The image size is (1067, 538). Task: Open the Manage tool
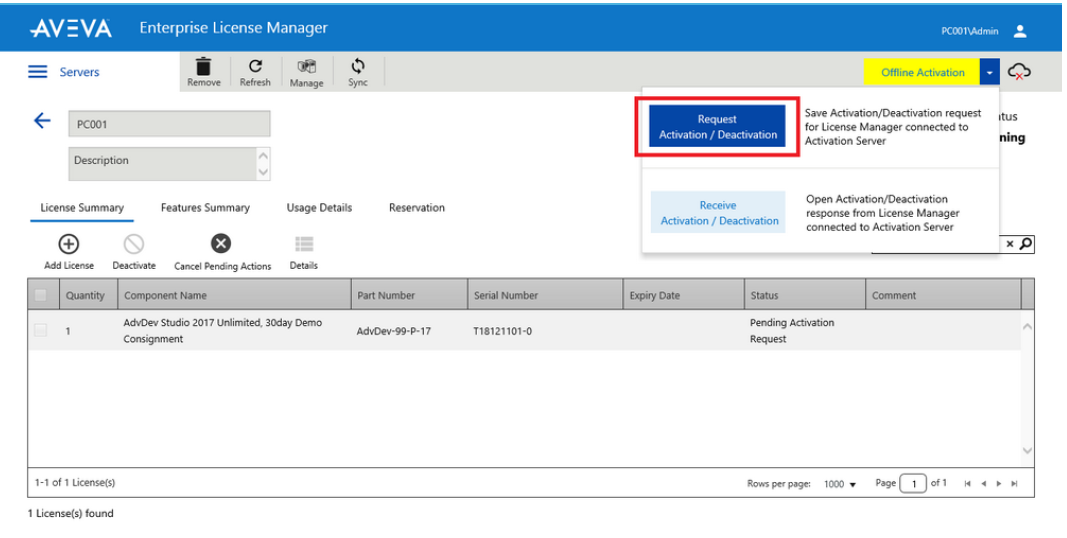306,67
